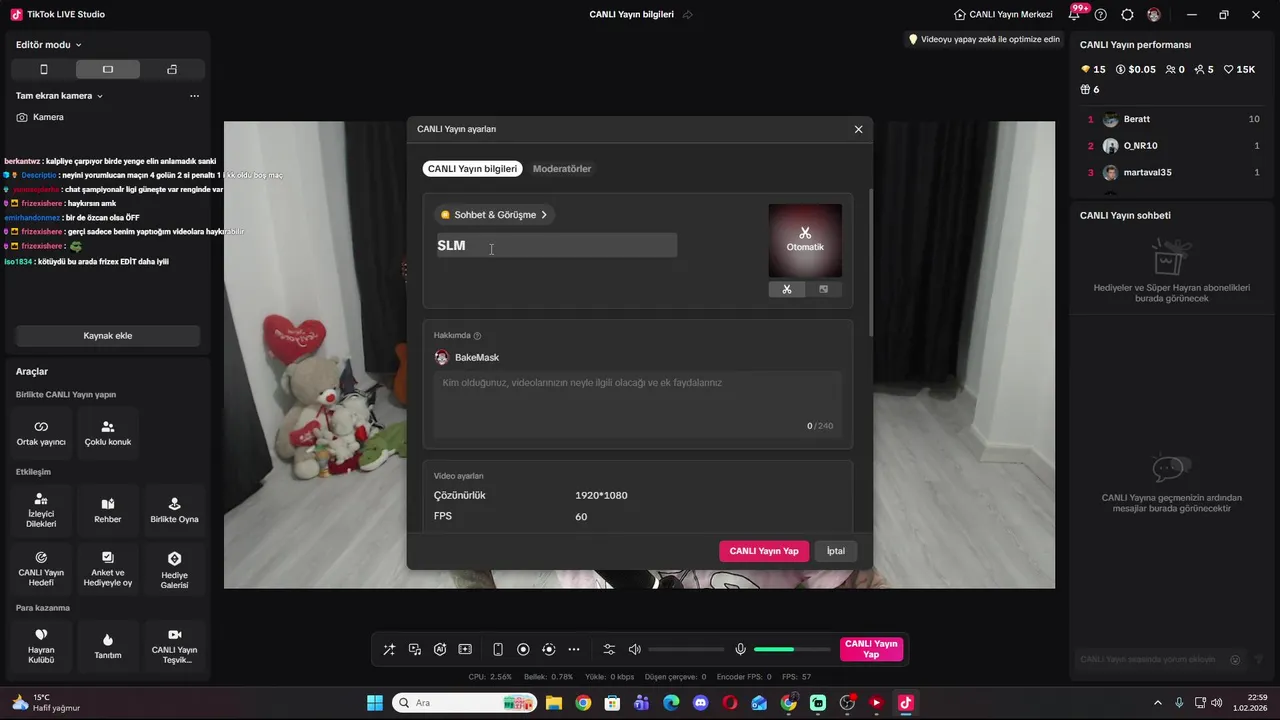The width and height of the screenshot is (1280, 720).
Task: Open Birlikte Oyna
Action: pos(175,511)
